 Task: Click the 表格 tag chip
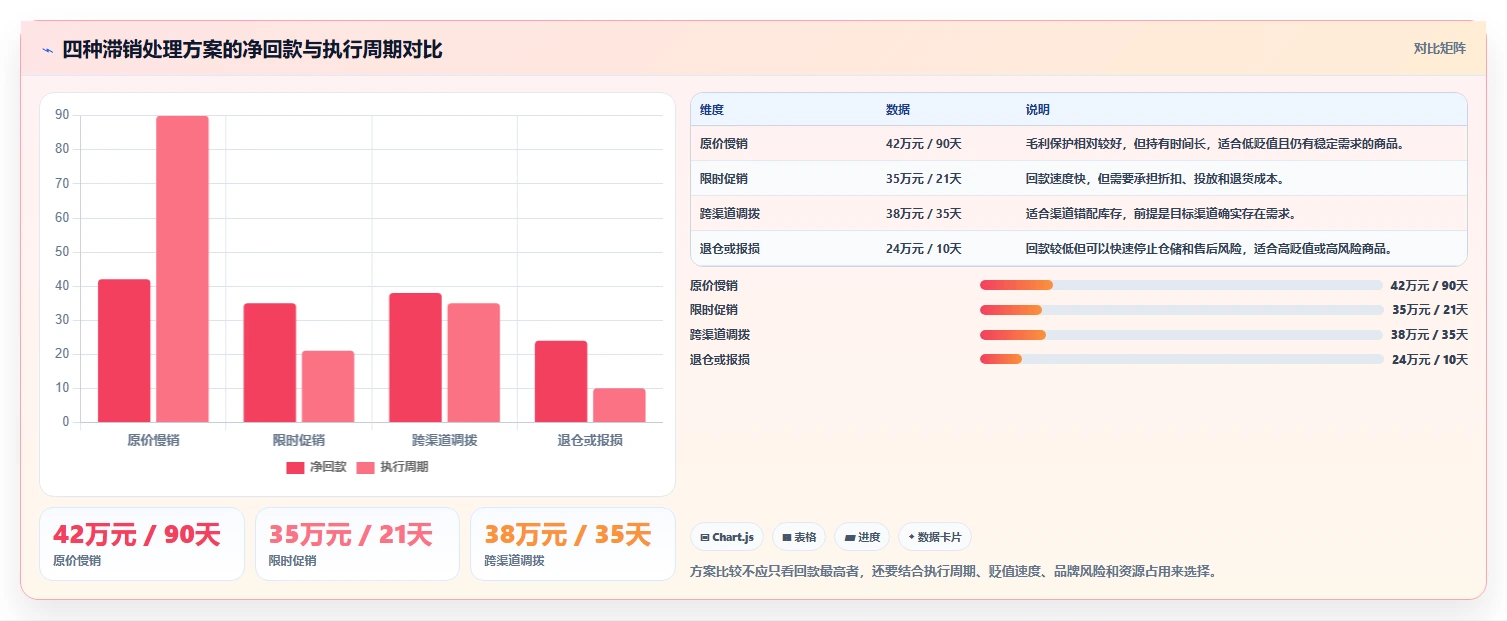[x=799, y=537]
